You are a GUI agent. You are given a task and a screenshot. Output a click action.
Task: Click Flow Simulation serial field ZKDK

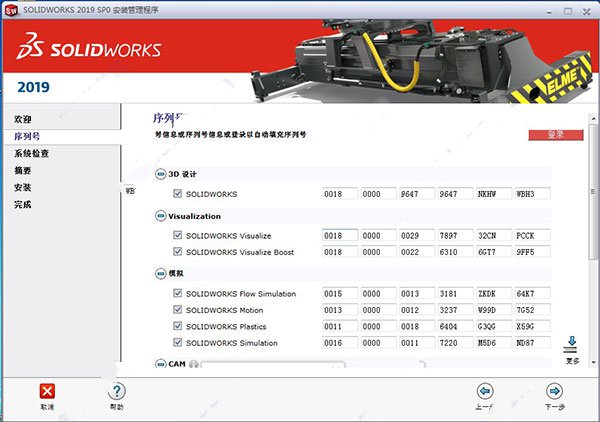(494, 293)
